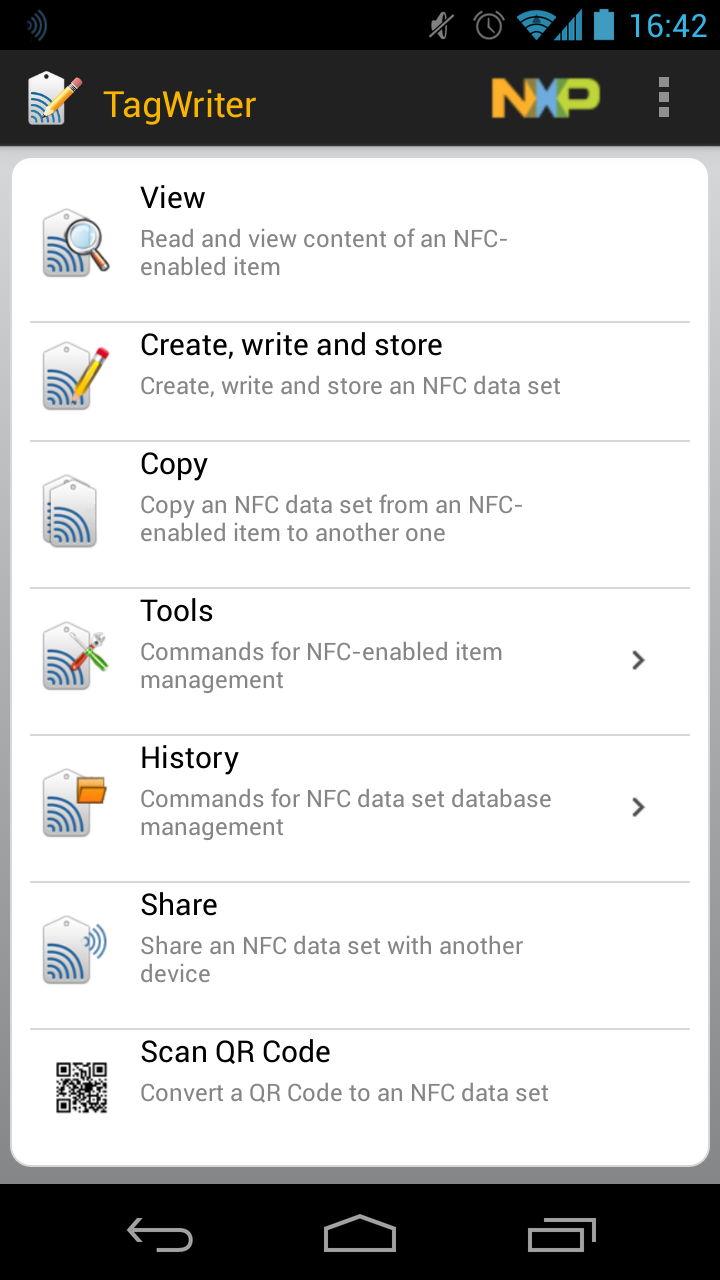Select the Copy menu entry title
The height and width of the screenshot is (1280, 720).
(x=174, y=465)
